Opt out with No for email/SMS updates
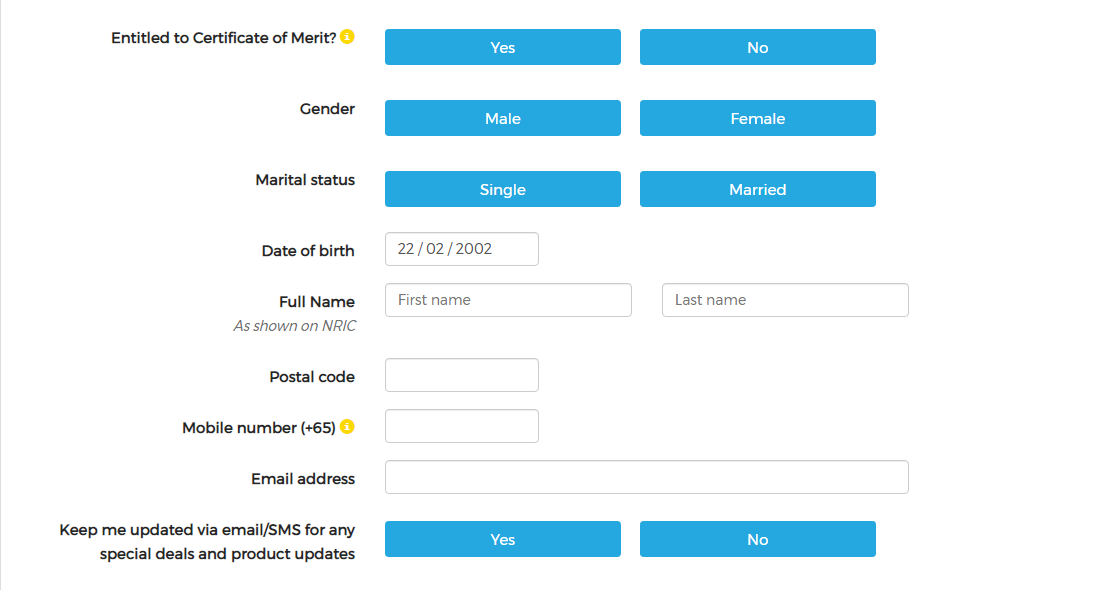 click(x=758, y=539)
